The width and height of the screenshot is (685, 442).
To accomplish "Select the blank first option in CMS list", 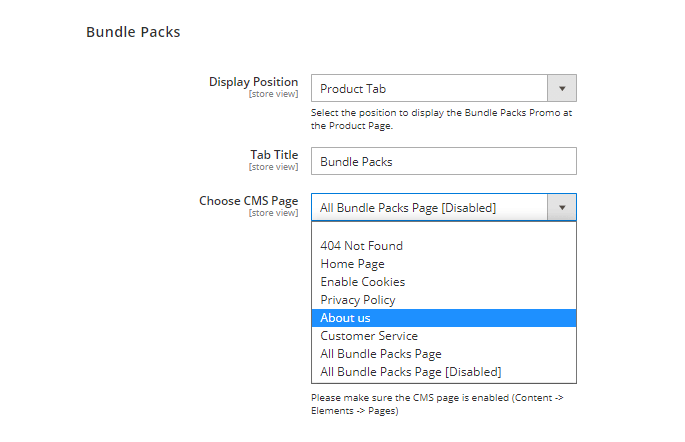I will click(443, 230).
